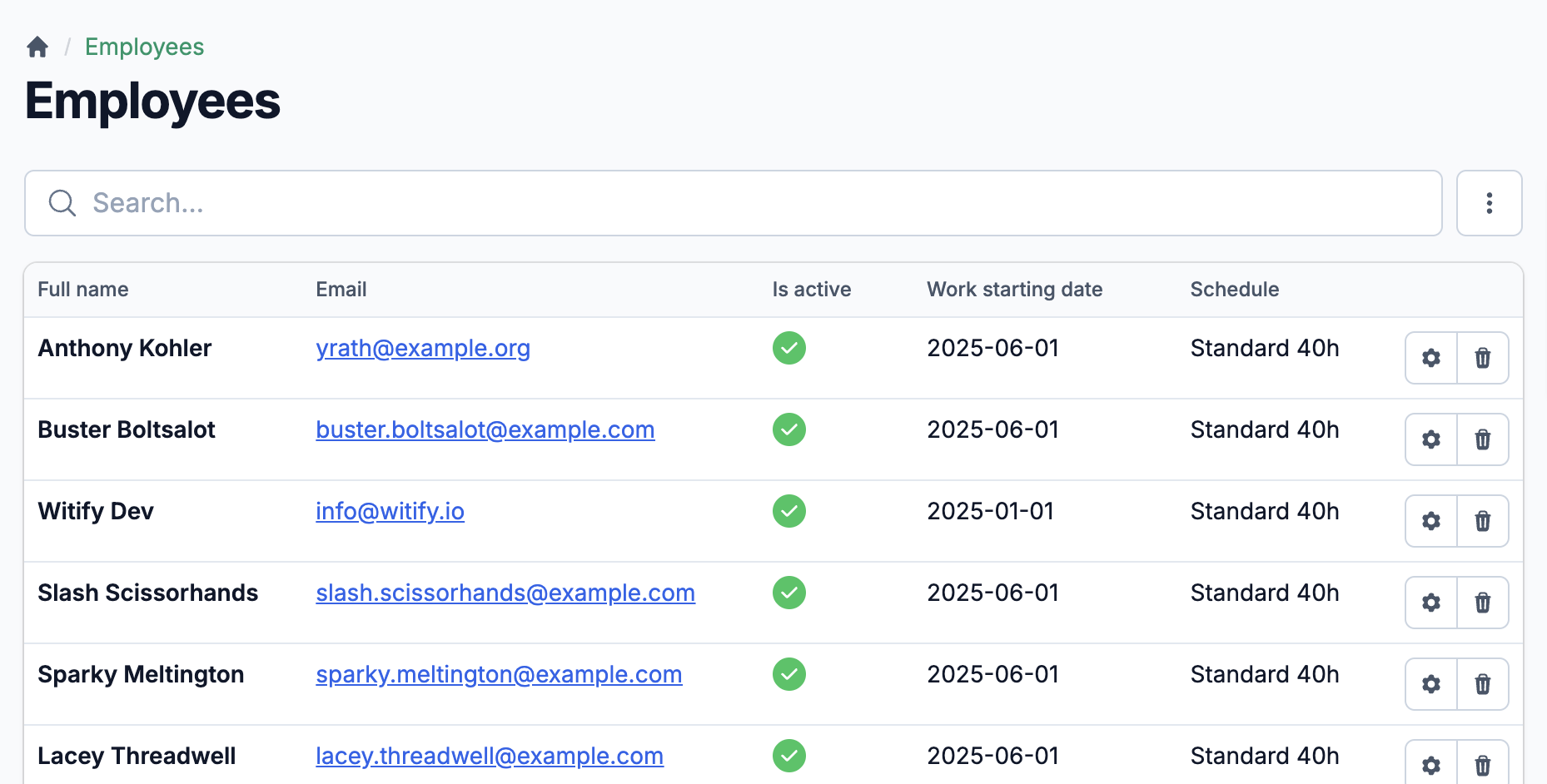This screenshot has width=1547, height=784.
Task: Open settings gear for Anthony Kohler
Action: [x=1431, y=358]
